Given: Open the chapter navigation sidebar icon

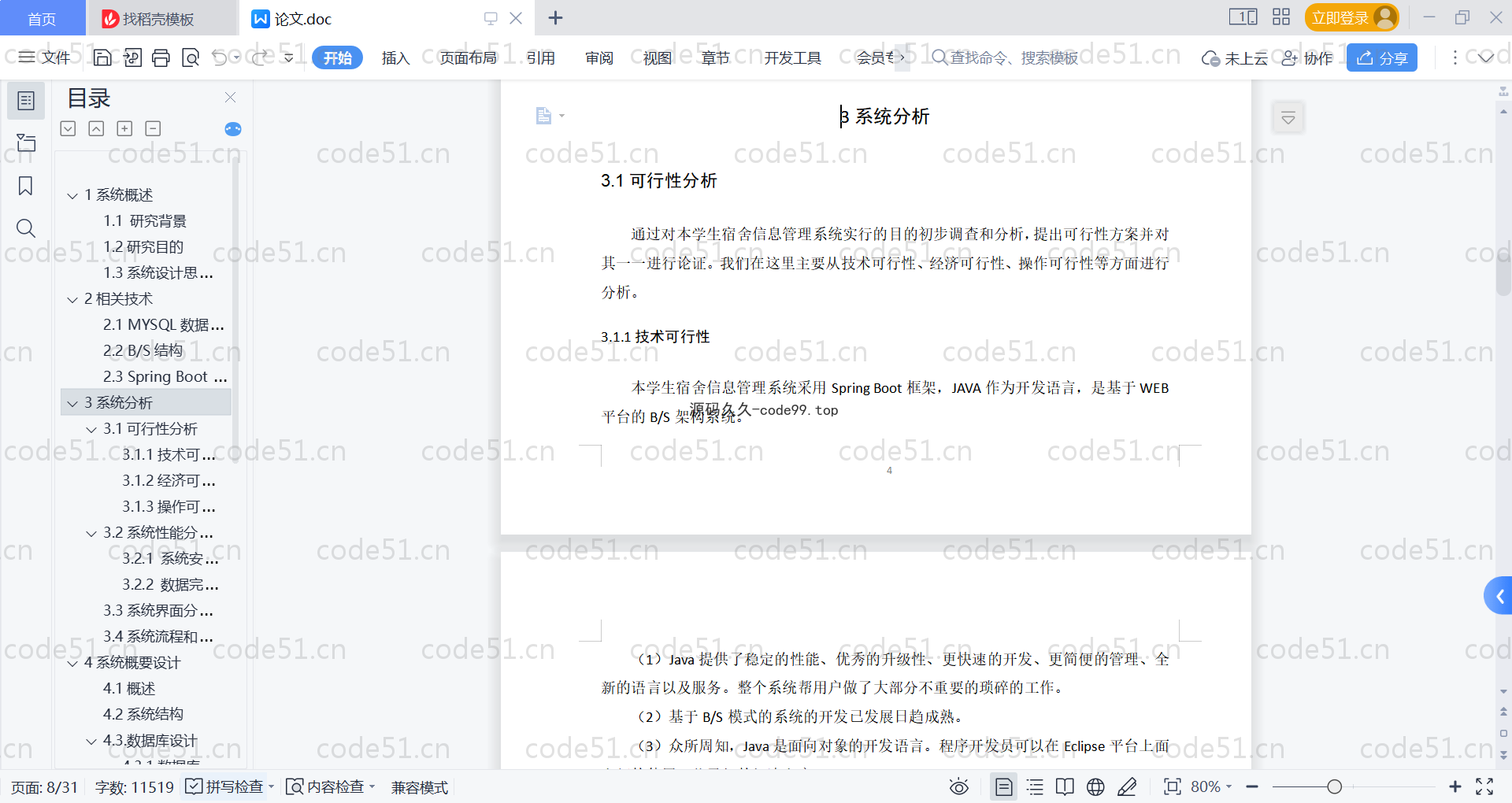Looking at the screenshot, I should click(x=26, y=143).
